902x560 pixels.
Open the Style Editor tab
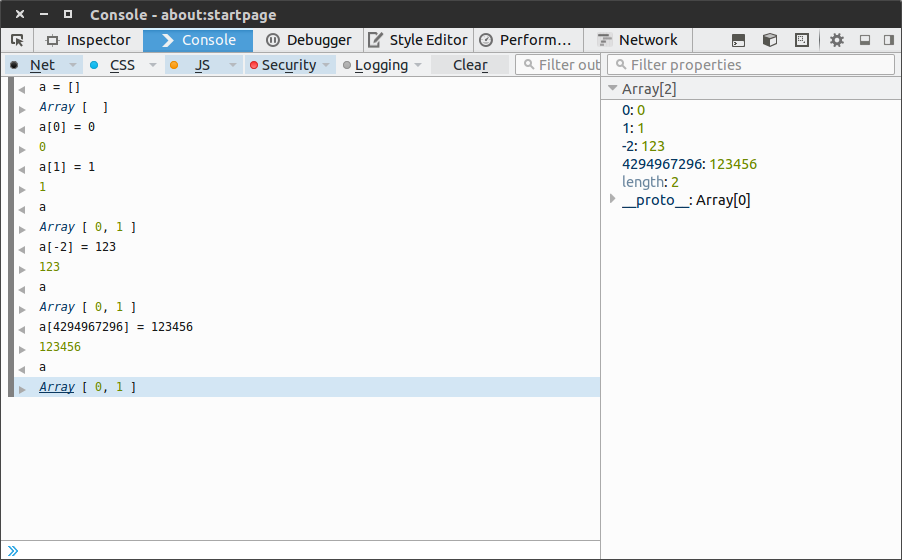click(417, 40)
